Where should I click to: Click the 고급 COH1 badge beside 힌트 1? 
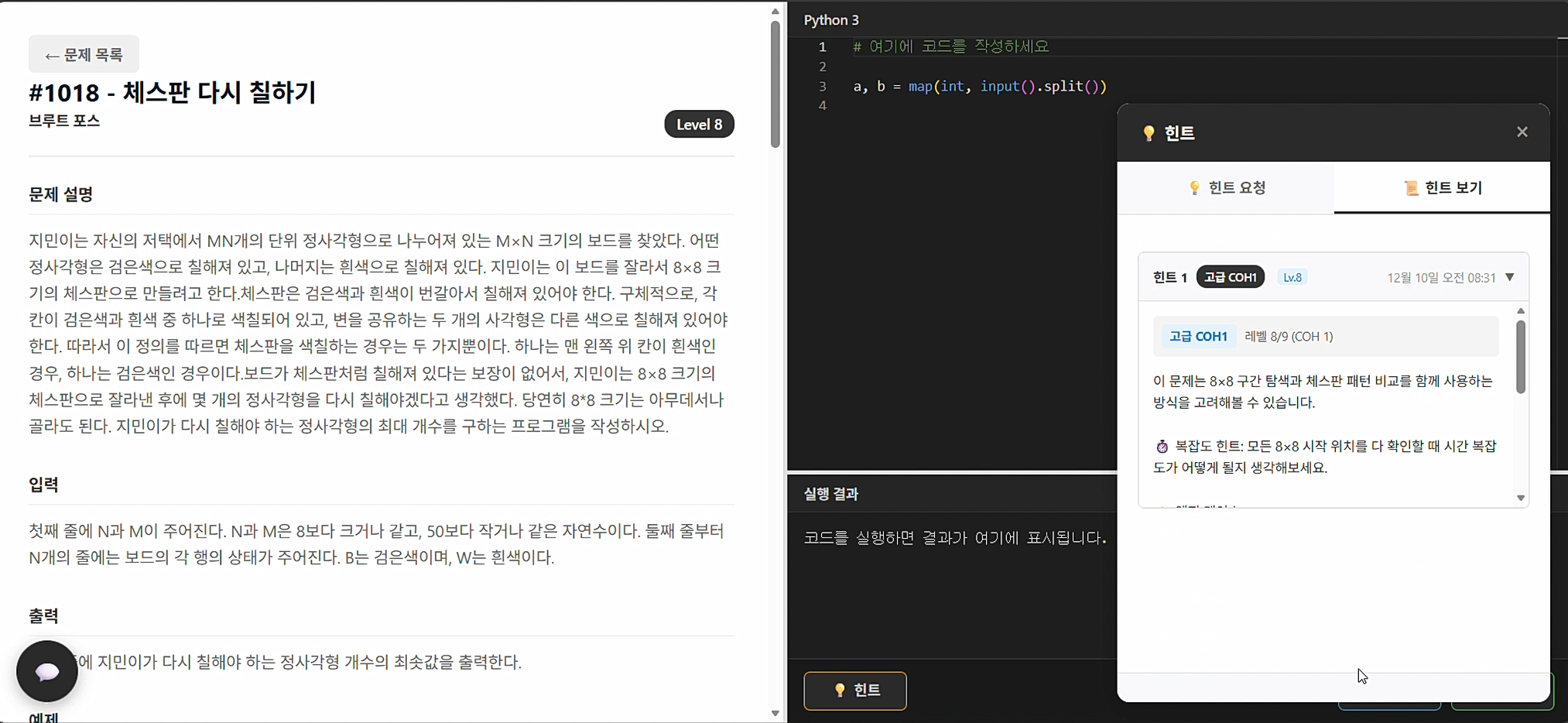coord(1230,276)
